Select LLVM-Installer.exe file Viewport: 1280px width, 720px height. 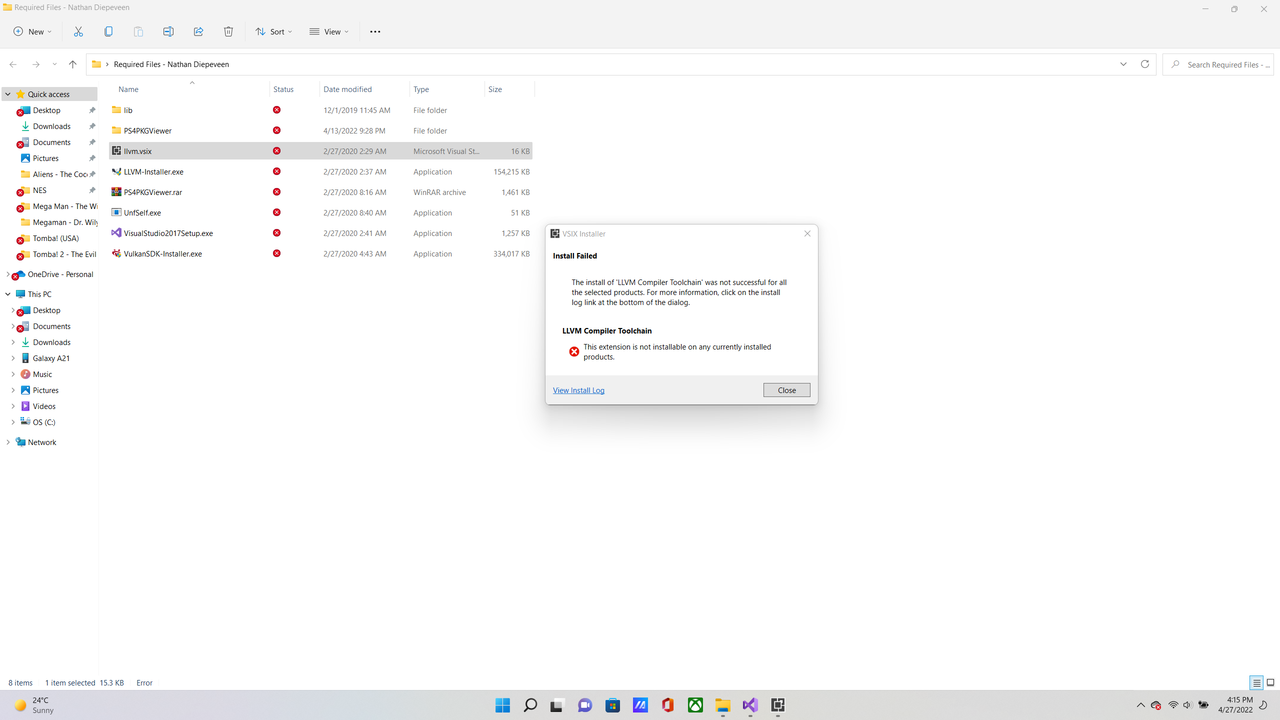coord(321,171)
